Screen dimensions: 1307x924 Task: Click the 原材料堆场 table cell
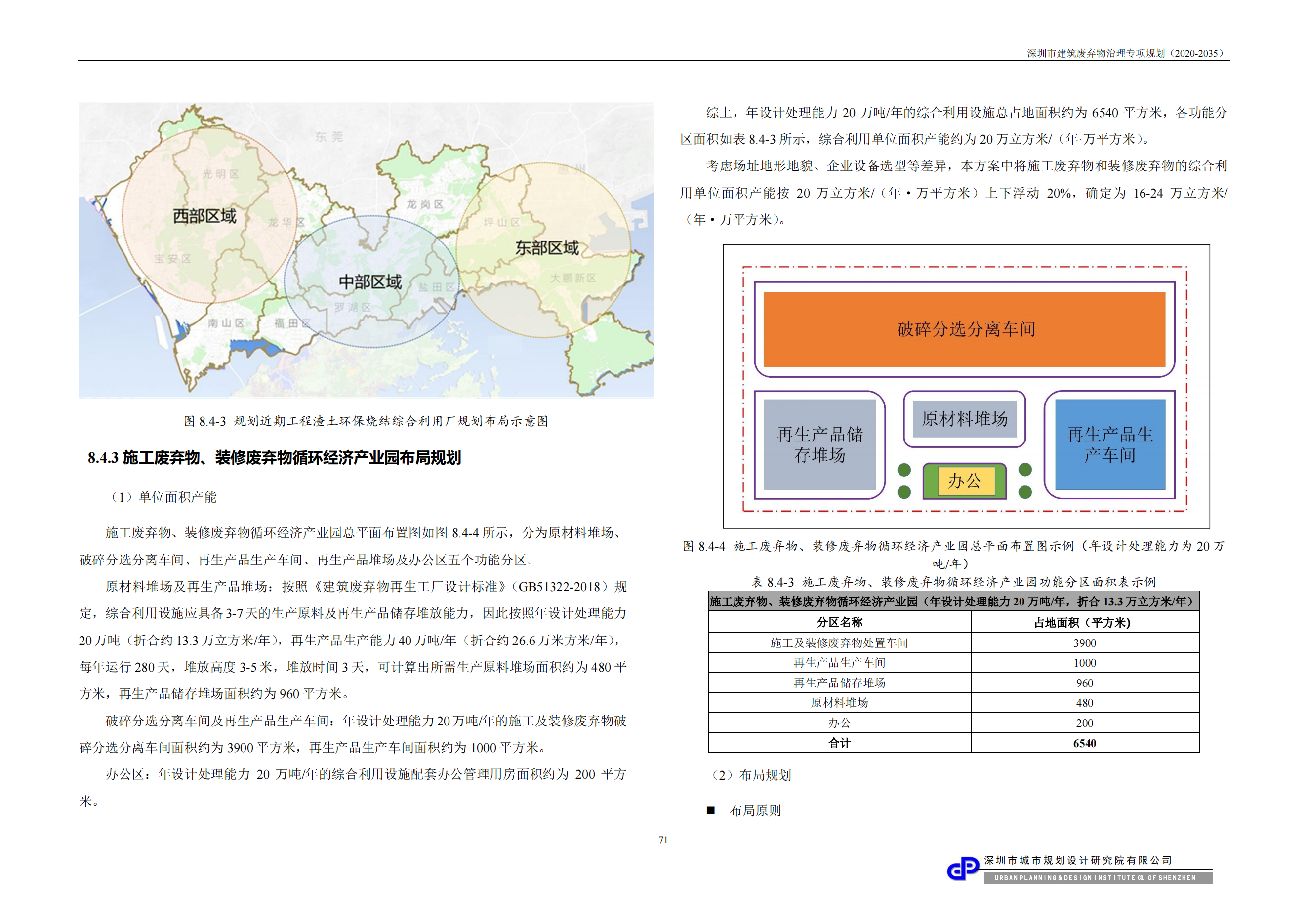click(840, 703)
